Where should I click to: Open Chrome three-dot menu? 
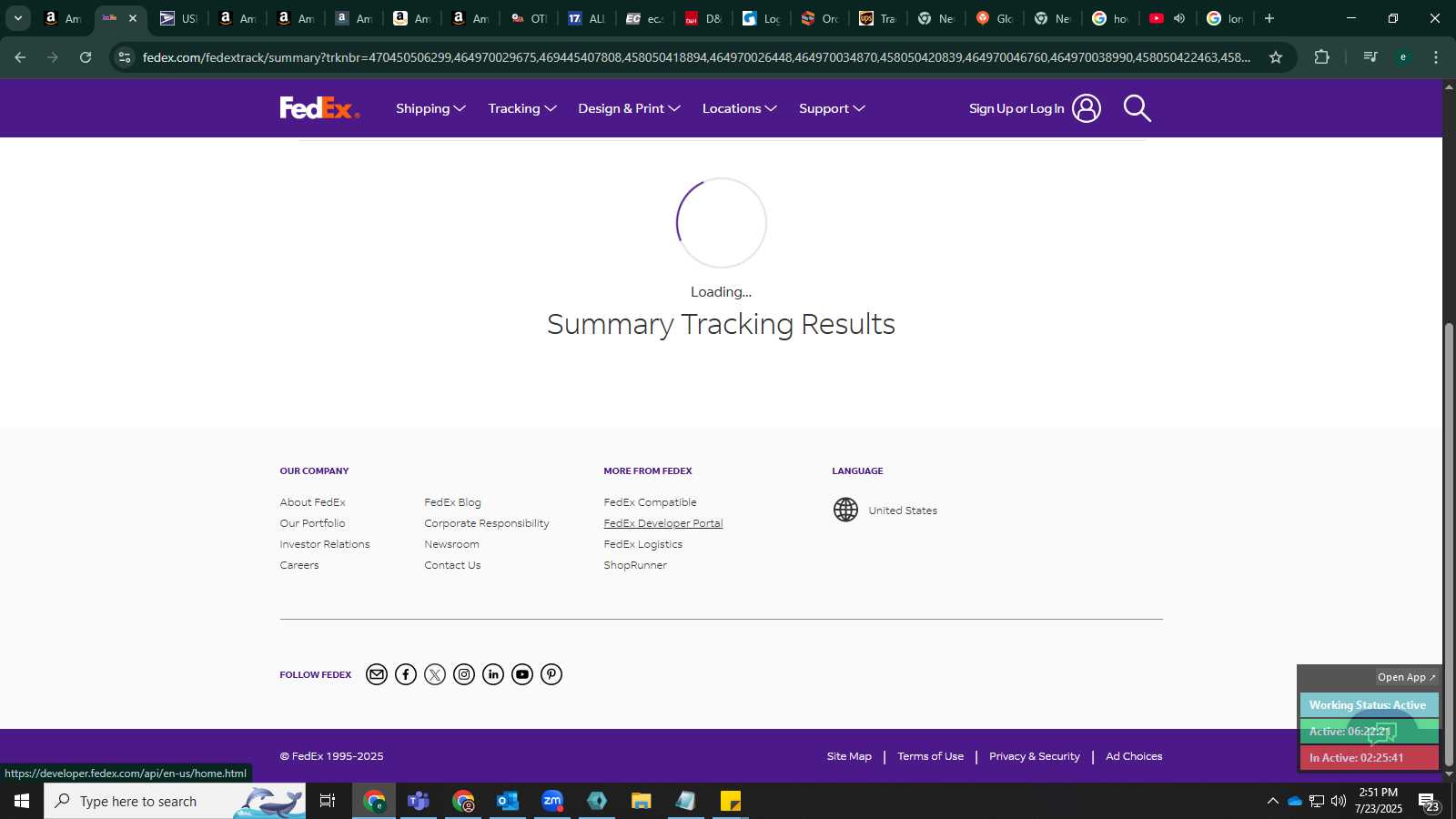click(x=1436, y=57)
